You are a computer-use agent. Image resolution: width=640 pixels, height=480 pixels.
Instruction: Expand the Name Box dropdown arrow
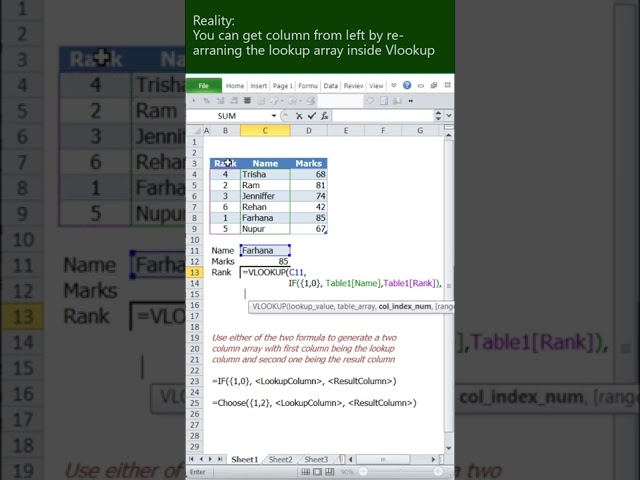point(274,116)
